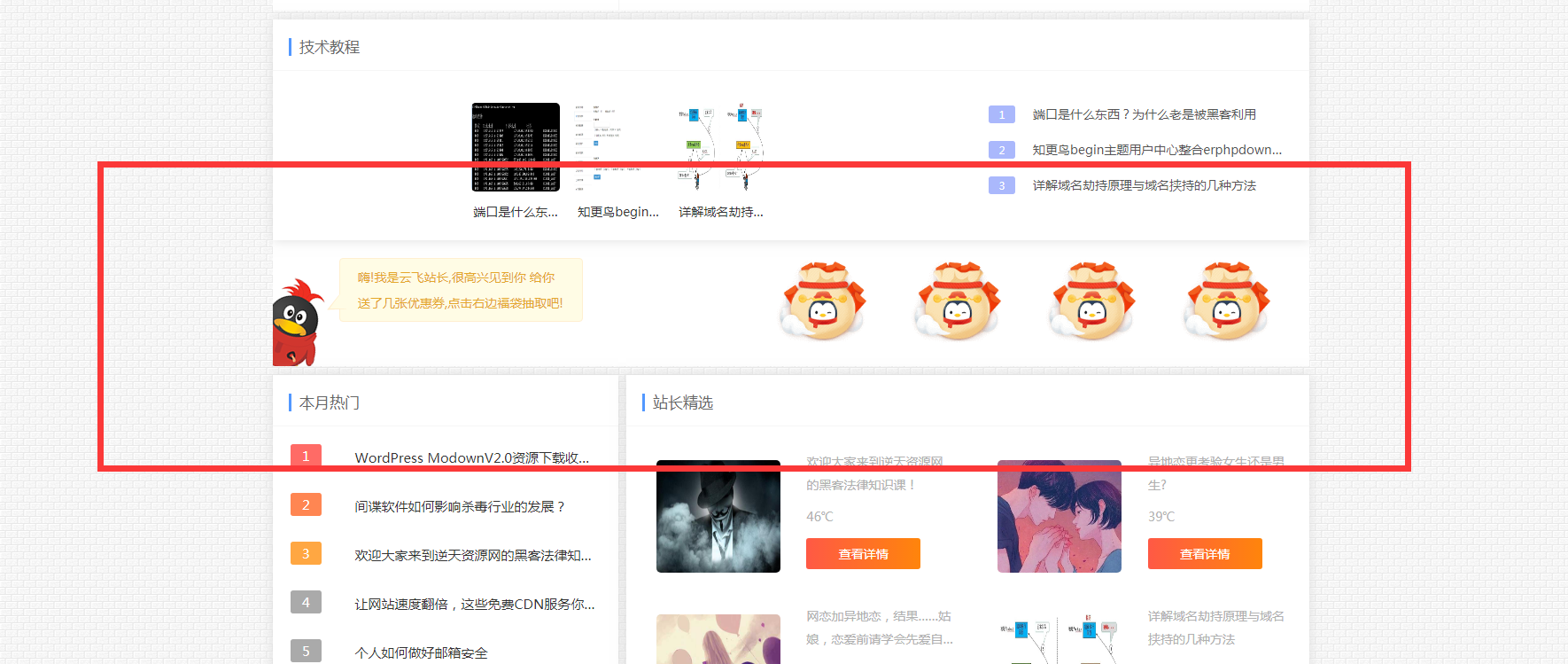Open hot article 个人如何做好邮箱安全

coord(422,653)
